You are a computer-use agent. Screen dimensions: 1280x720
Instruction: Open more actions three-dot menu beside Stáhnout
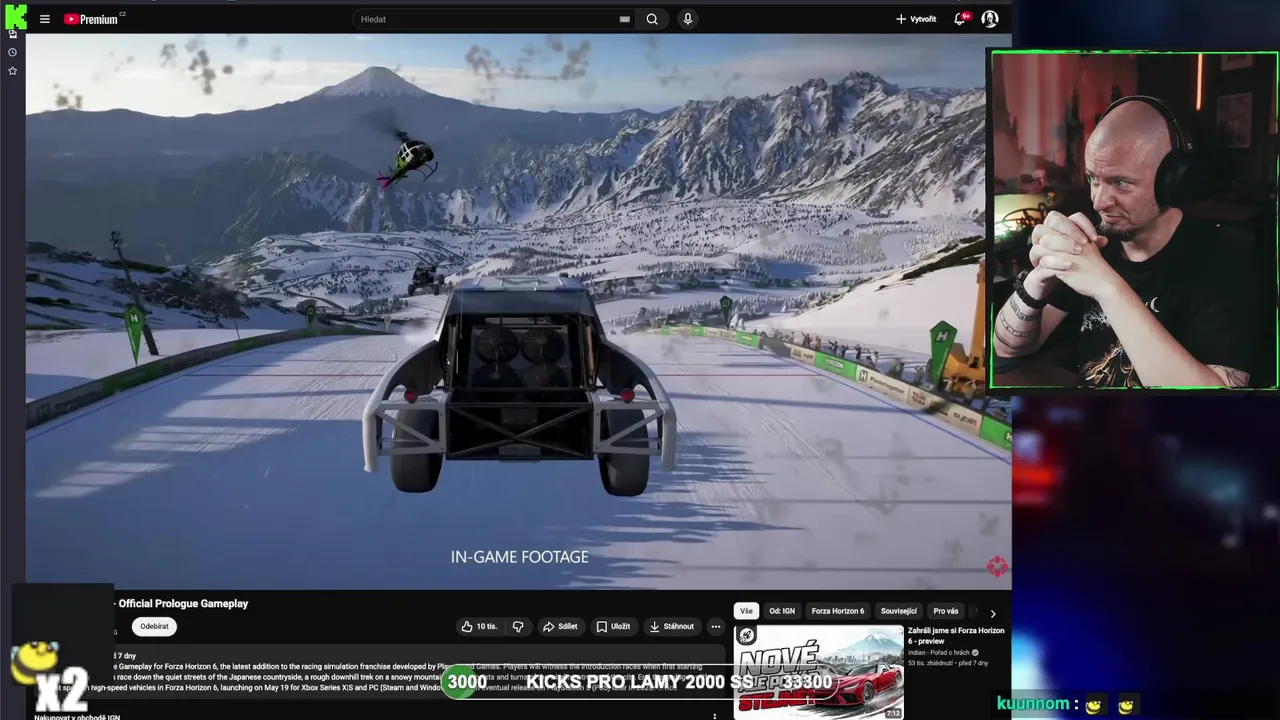tap(715, 626)
